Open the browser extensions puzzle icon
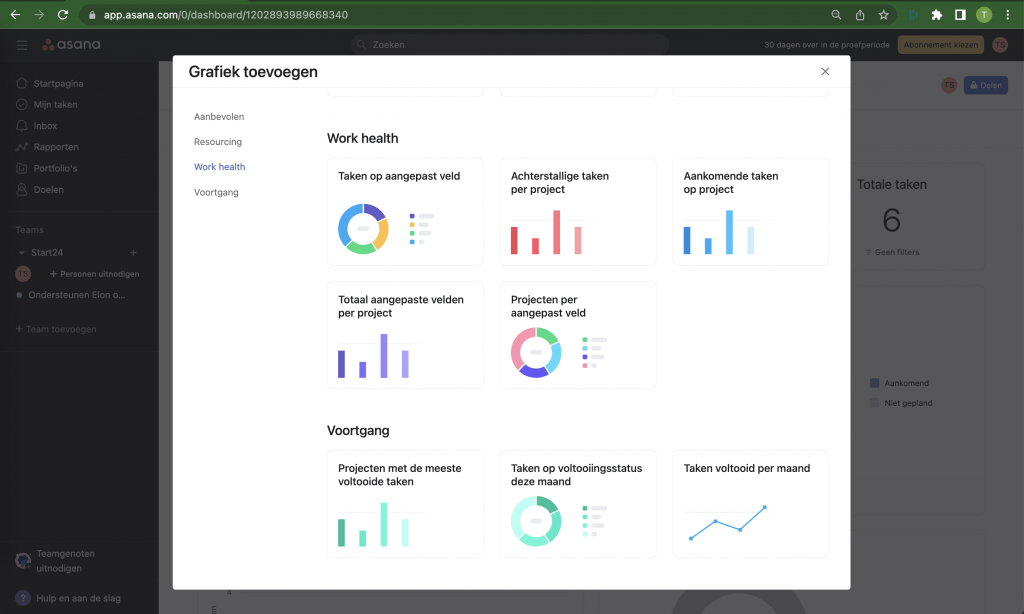 tap(936, 15)
